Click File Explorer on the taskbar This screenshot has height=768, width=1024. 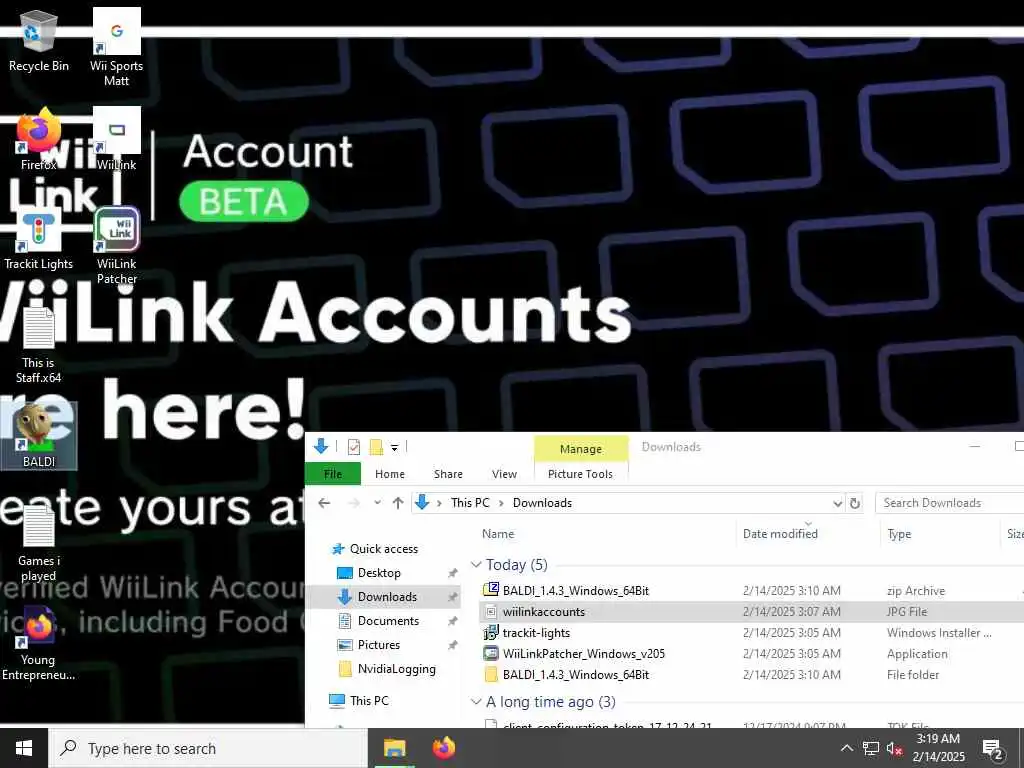tap(394, 748)
